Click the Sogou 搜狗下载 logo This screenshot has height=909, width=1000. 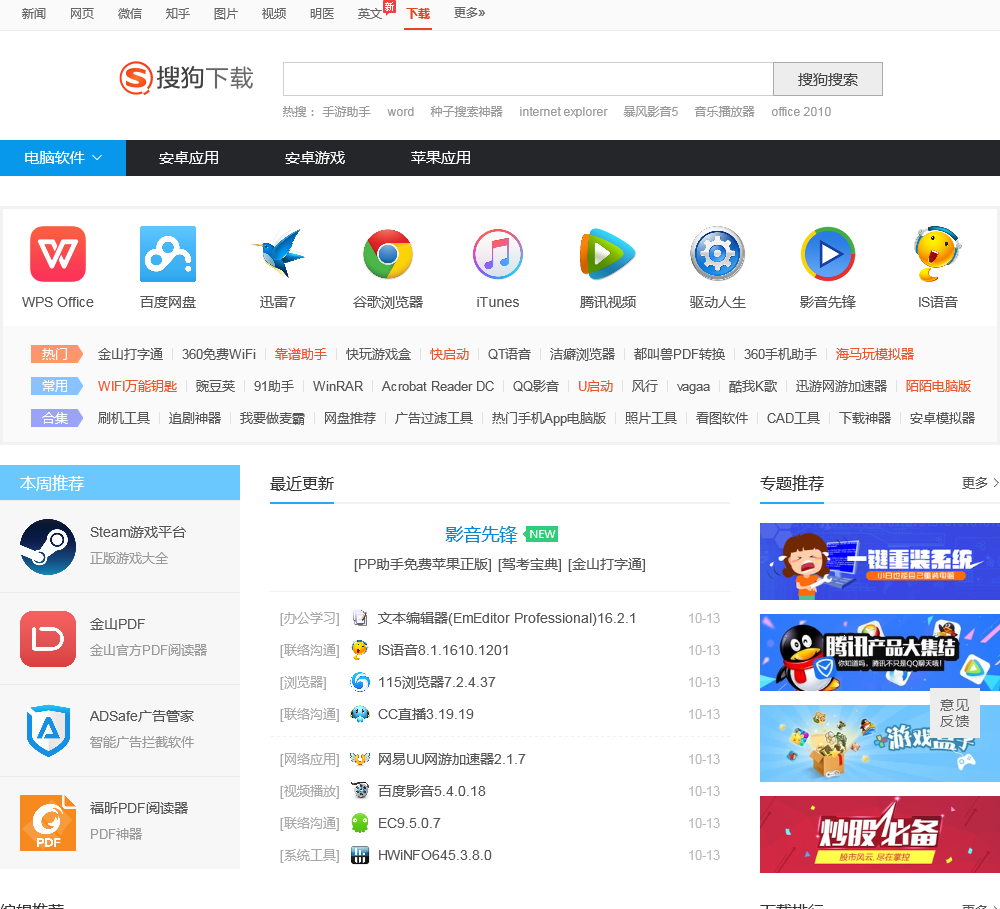pyautogui.click(x=186, y=78)
